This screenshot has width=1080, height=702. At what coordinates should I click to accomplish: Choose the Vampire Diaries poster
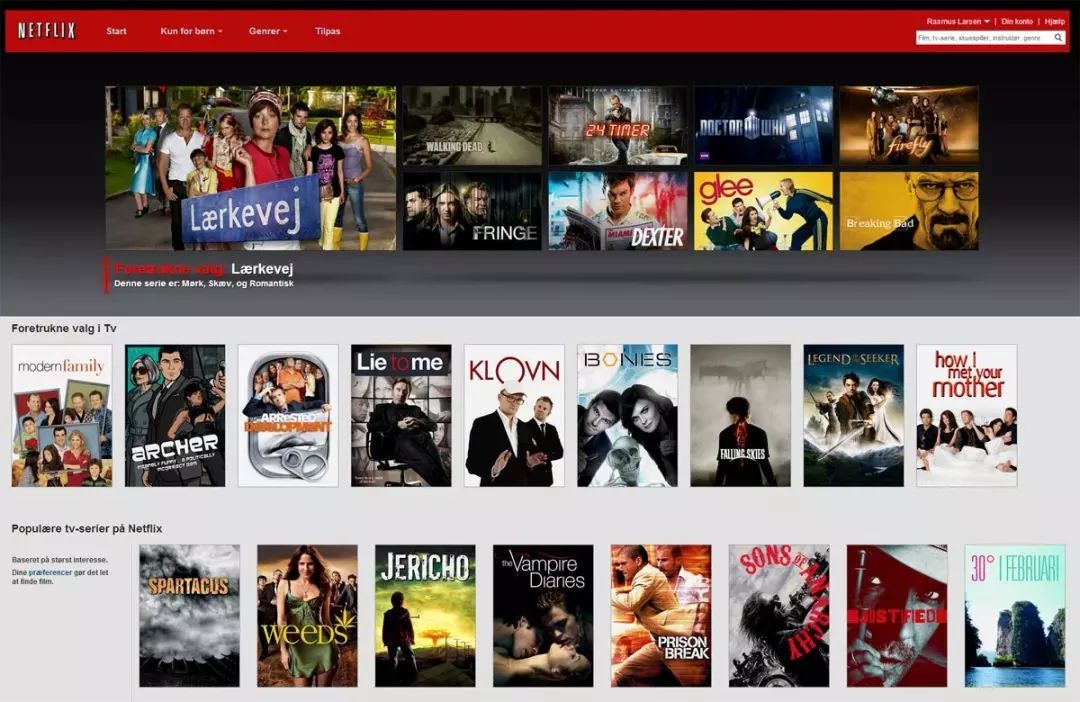[543, 616]
